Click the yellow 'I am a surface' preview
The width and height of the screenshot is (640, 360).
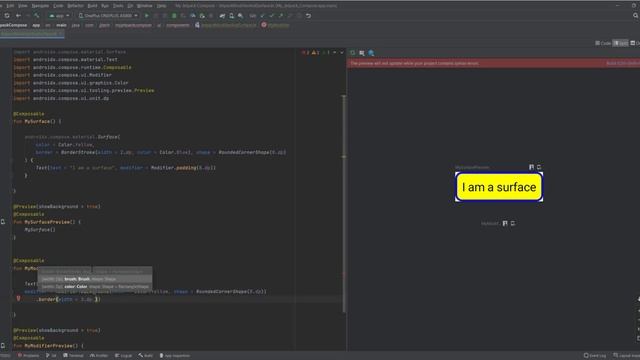click(499, 187)
